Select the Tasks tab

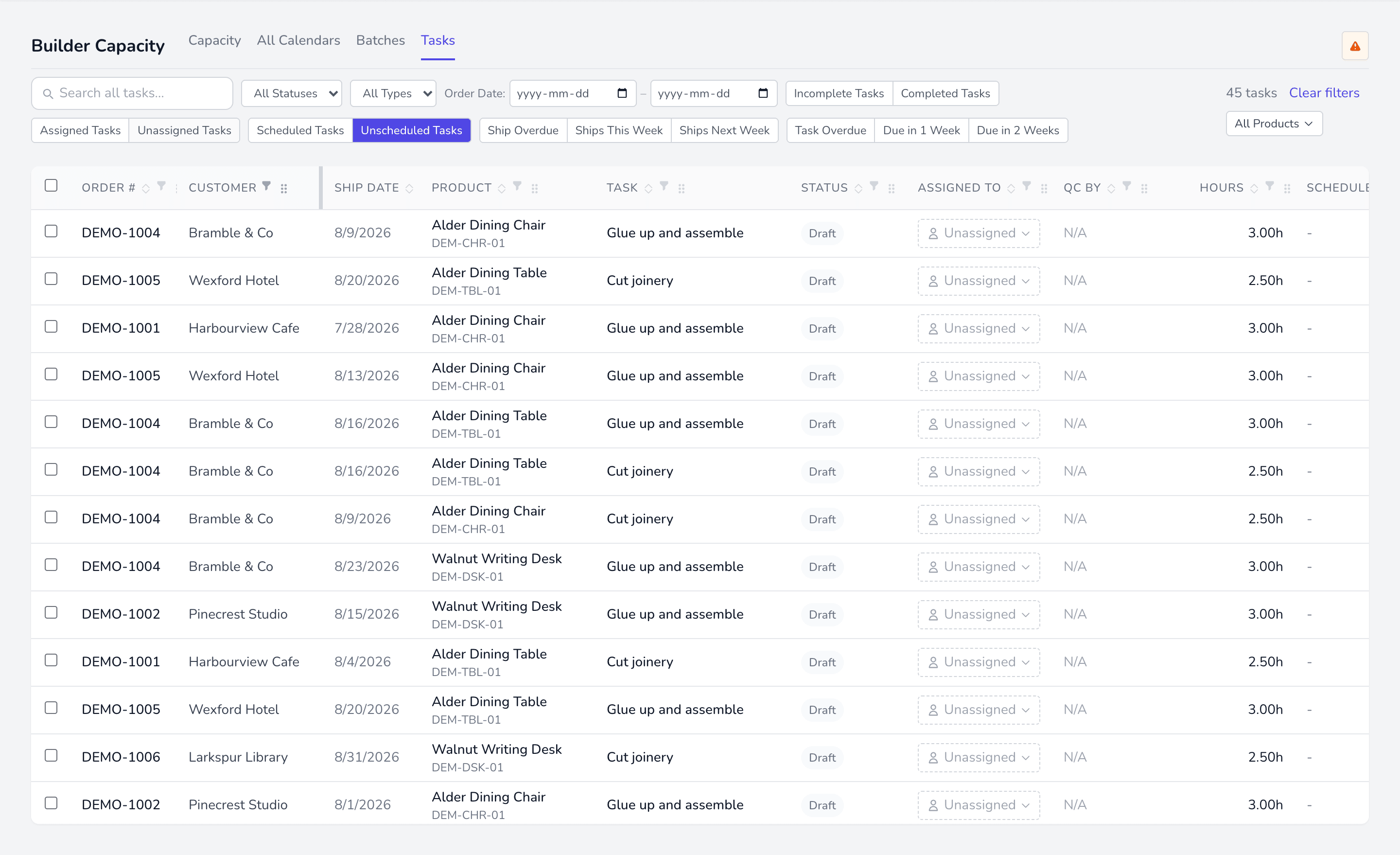click(x=437, y=40)
